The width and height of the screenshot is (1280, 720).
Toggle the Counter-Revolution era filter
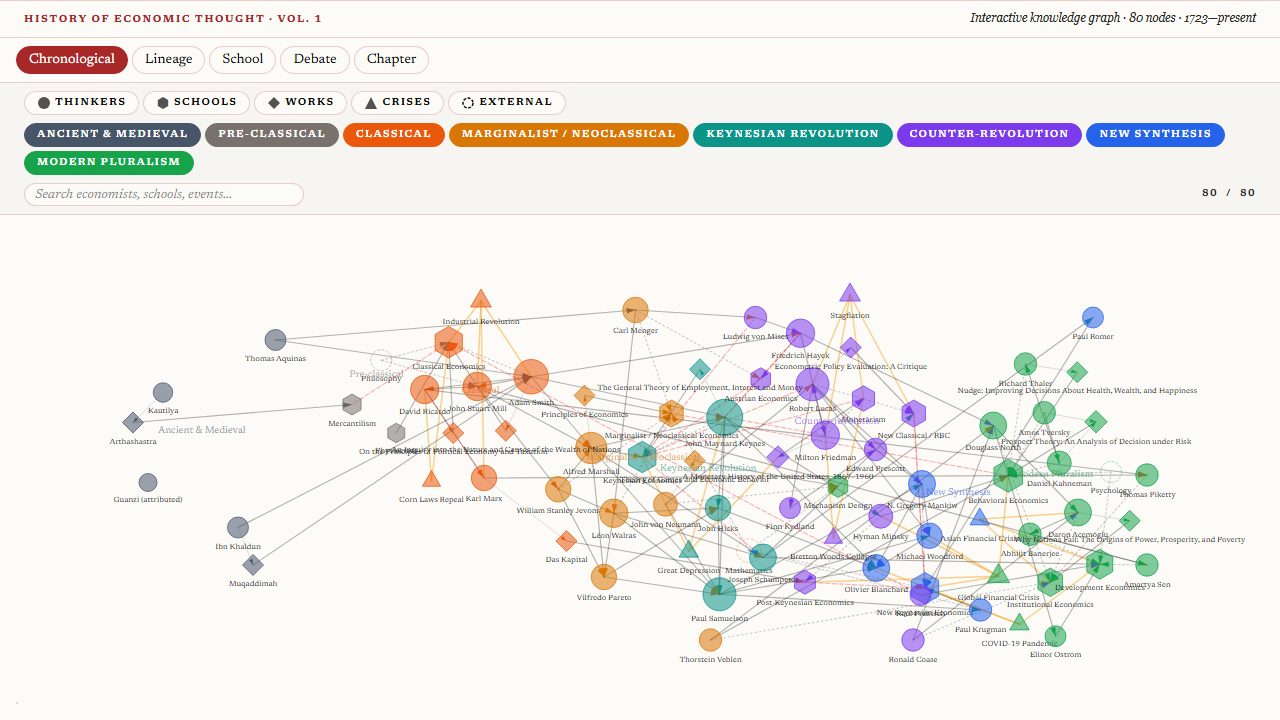989,134
